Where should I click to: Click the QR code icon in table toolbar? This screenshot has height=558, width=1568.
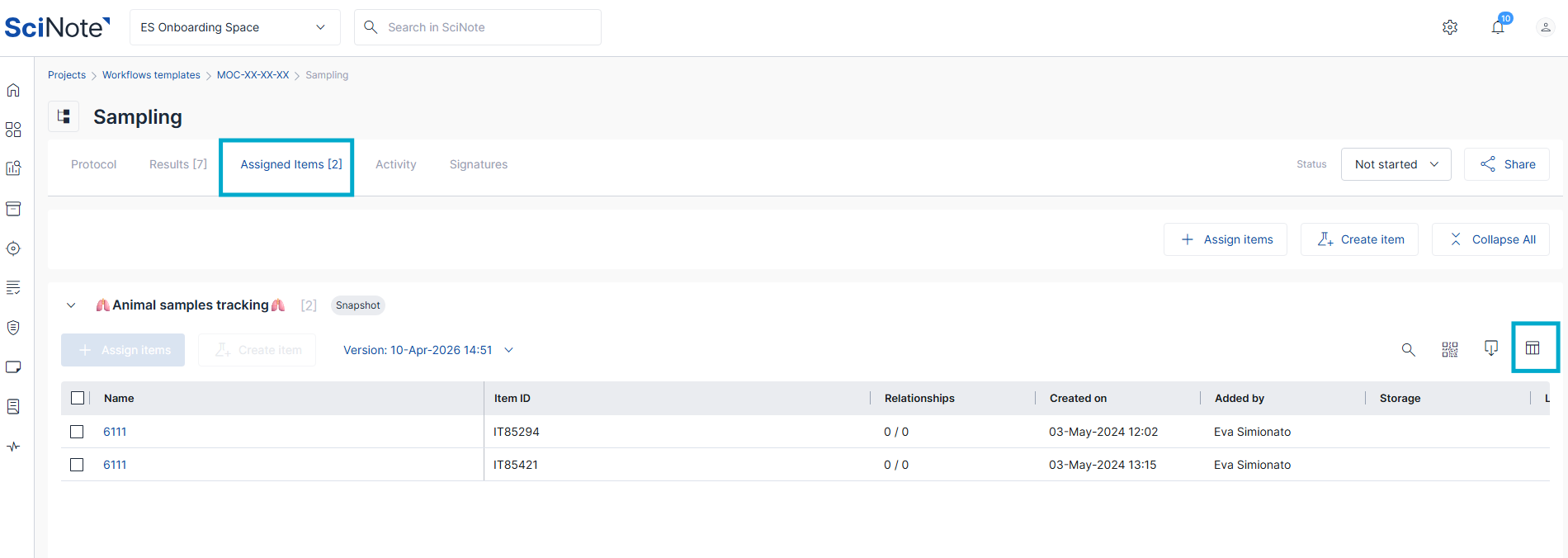click(x=1449, y=350)
